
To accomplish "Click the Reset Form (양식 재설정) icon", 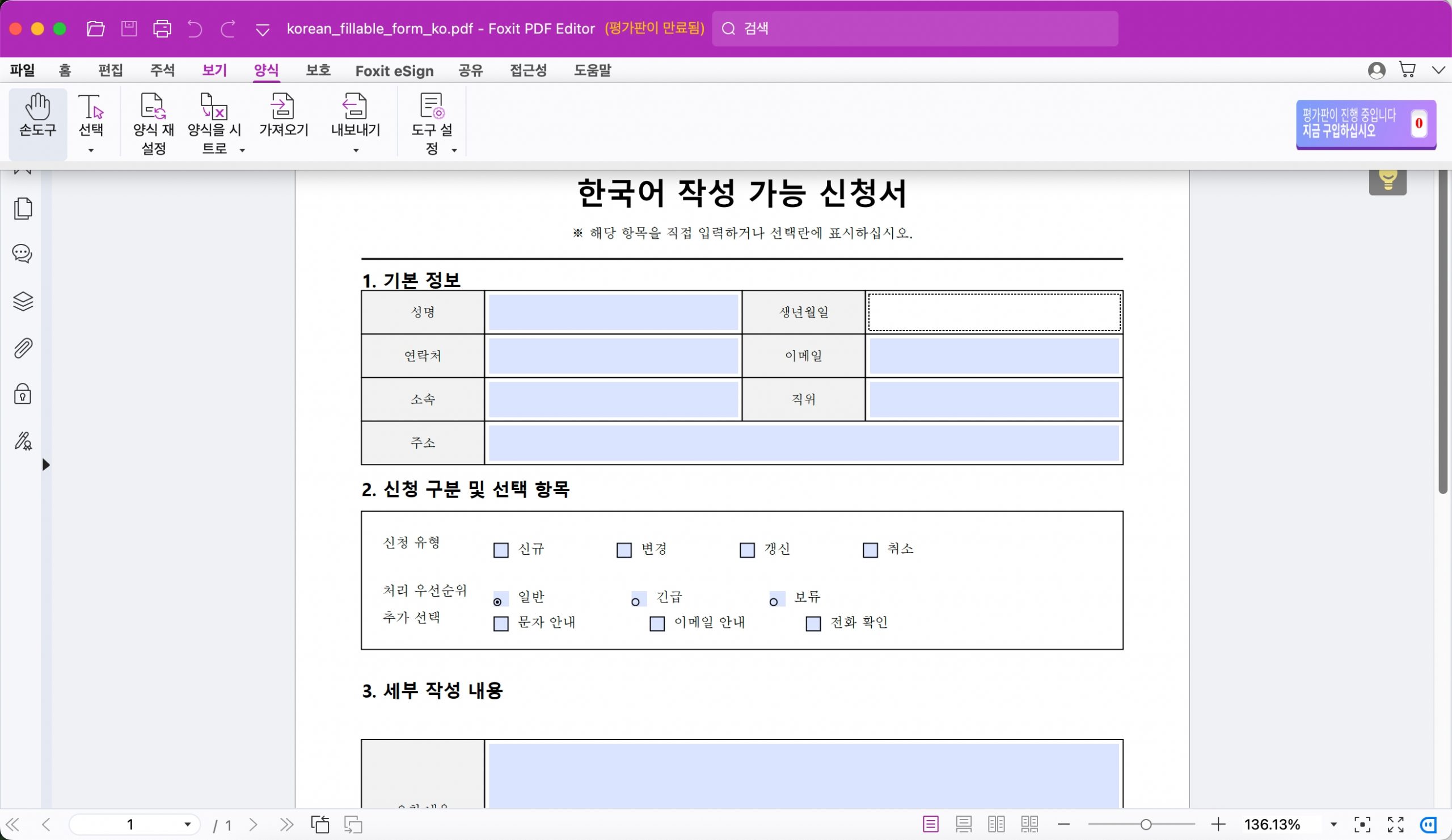I will click(x=153, y=107).
